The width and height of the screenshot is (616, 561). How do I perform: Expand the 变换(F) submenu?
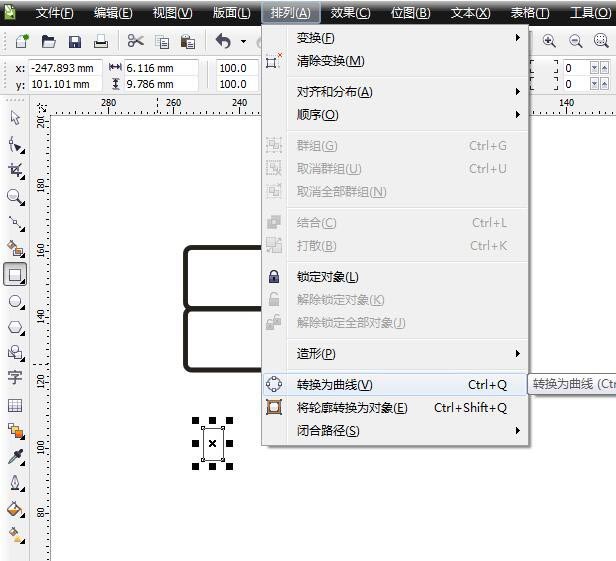395,38
